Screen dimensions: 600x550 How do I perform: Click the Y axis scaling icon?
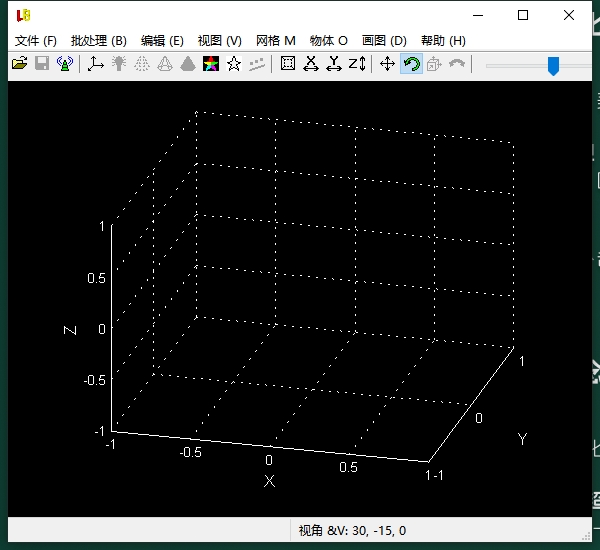coord(334,64)
